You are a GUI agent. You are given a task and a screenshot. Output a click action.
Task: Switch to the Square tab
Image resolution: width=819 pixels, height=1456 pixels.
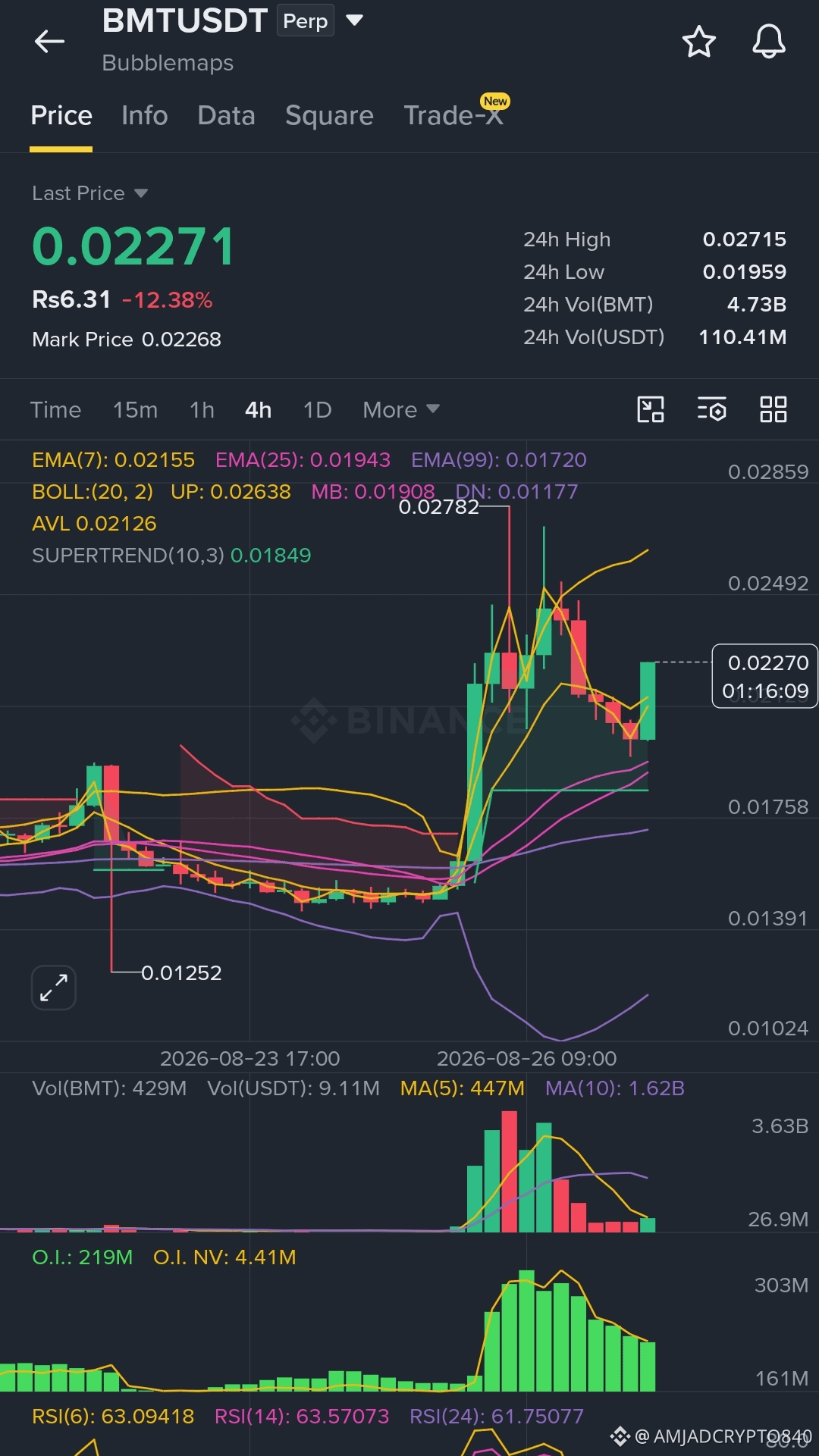coord(329,115)
